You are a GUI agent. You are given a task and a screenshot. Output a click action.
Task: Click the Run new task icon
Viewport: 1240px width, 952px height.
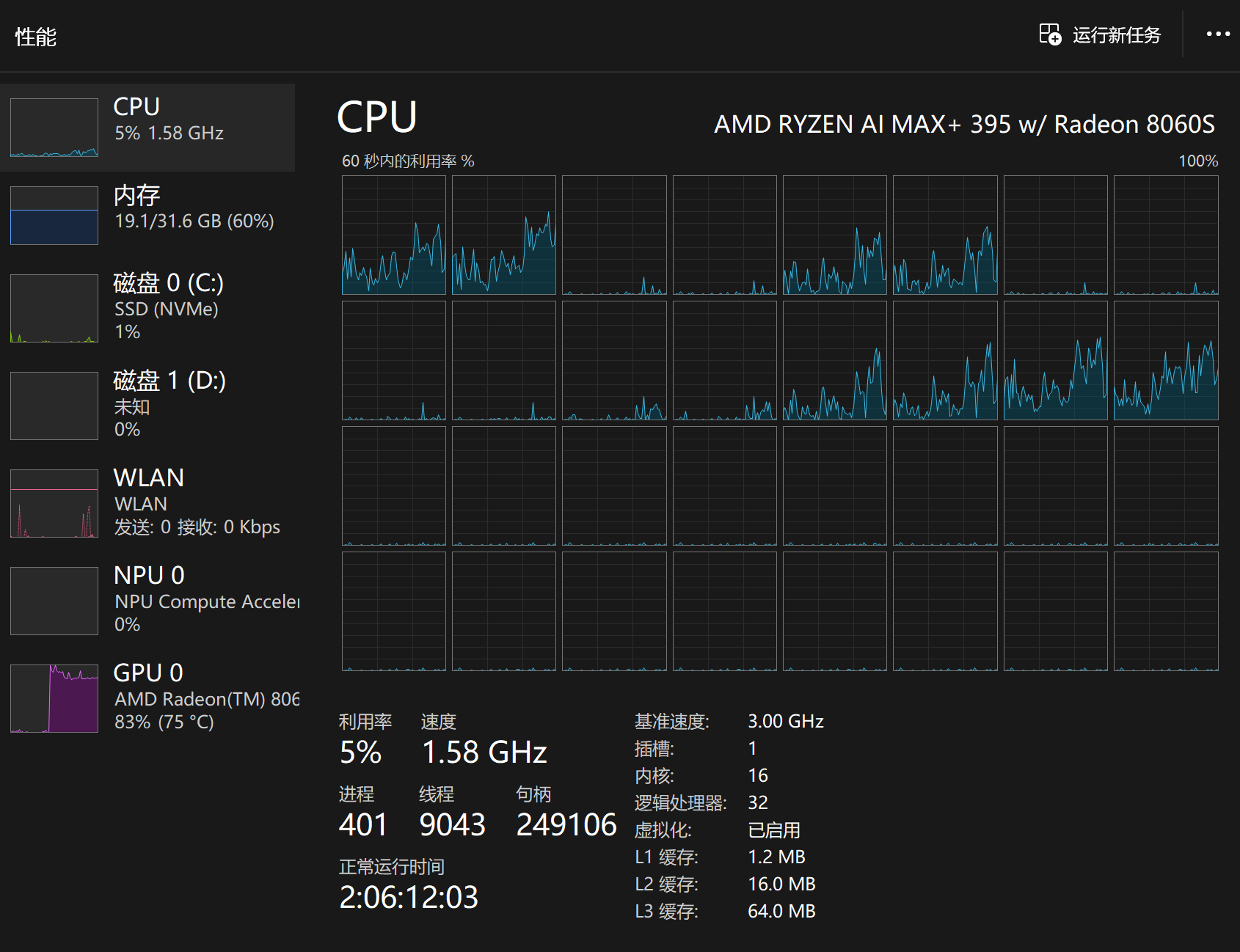pyautogui.click(x=1050, y=34)
